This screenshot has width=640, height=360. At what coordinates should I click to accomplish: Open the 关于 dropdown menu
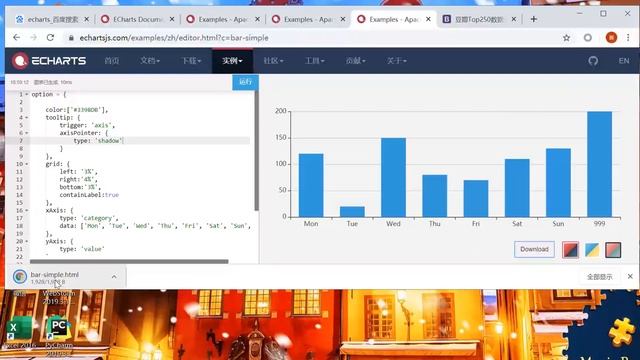(397, 61)
